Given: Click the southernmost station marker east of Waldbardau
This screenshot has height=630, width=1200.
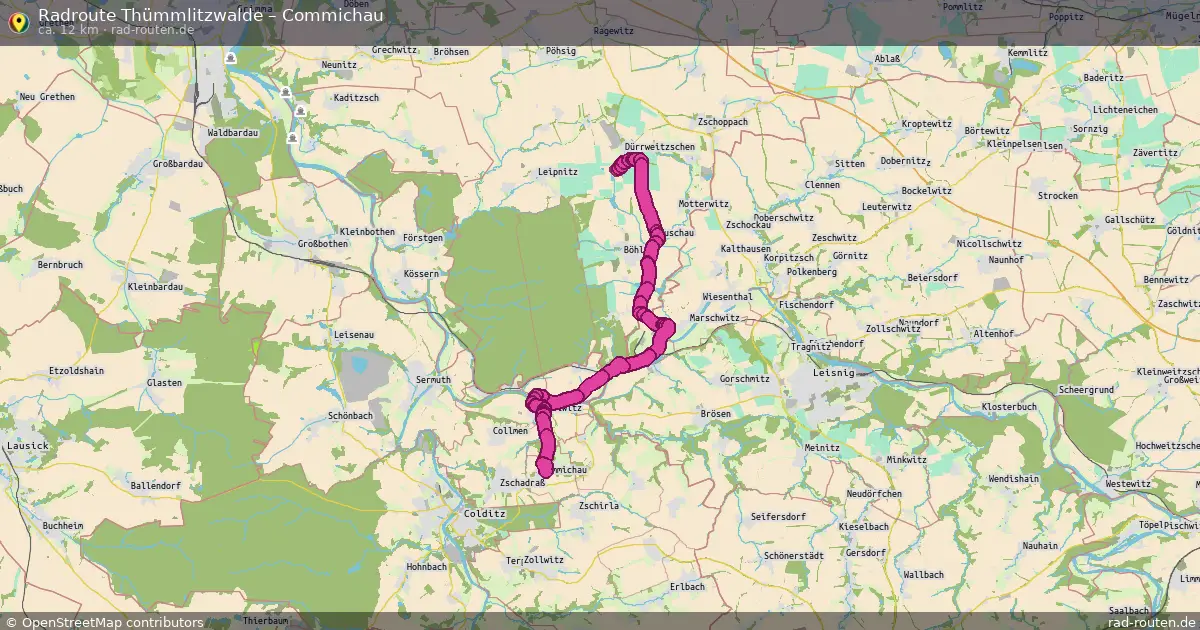Looking at the screenshot, I should click(292, 138).
